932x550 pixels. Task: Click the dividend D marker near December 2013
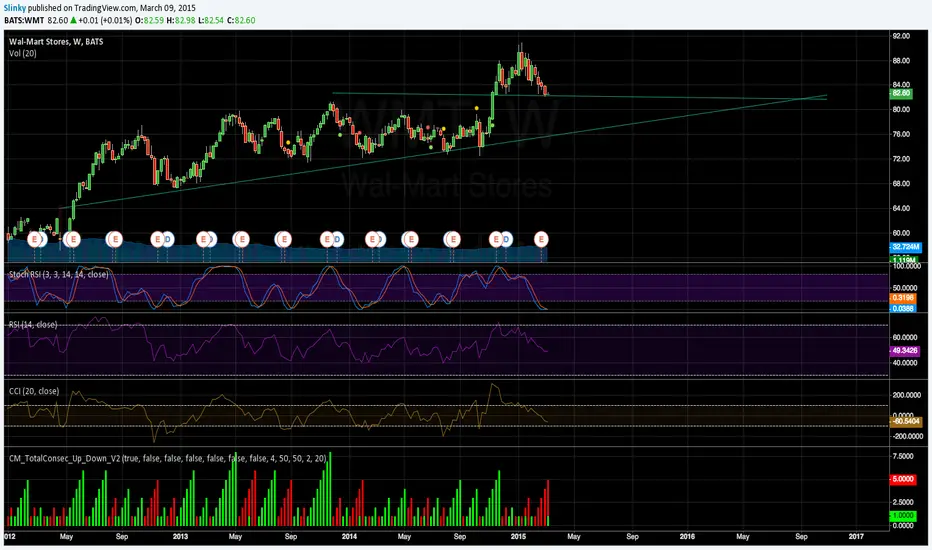338,239
